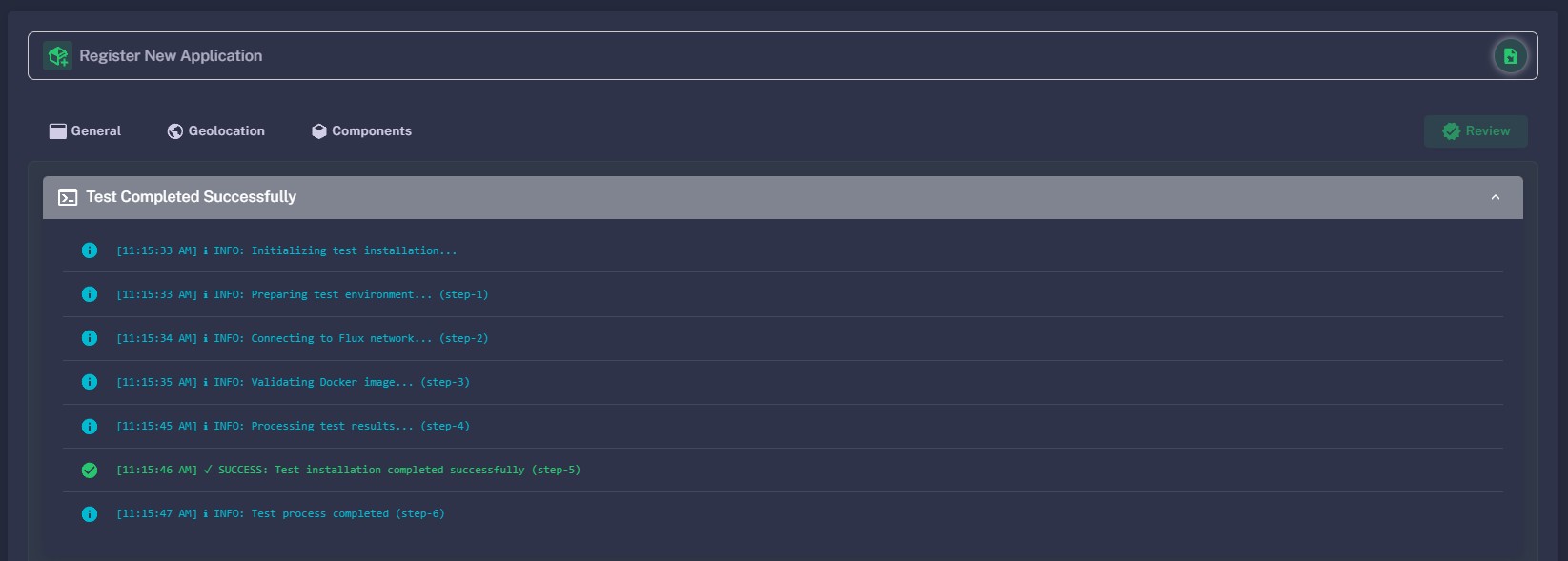Screen dimensions: 1568x561
Task: Click the terminal icon beside Test Completed
Action: click(68, 197)
